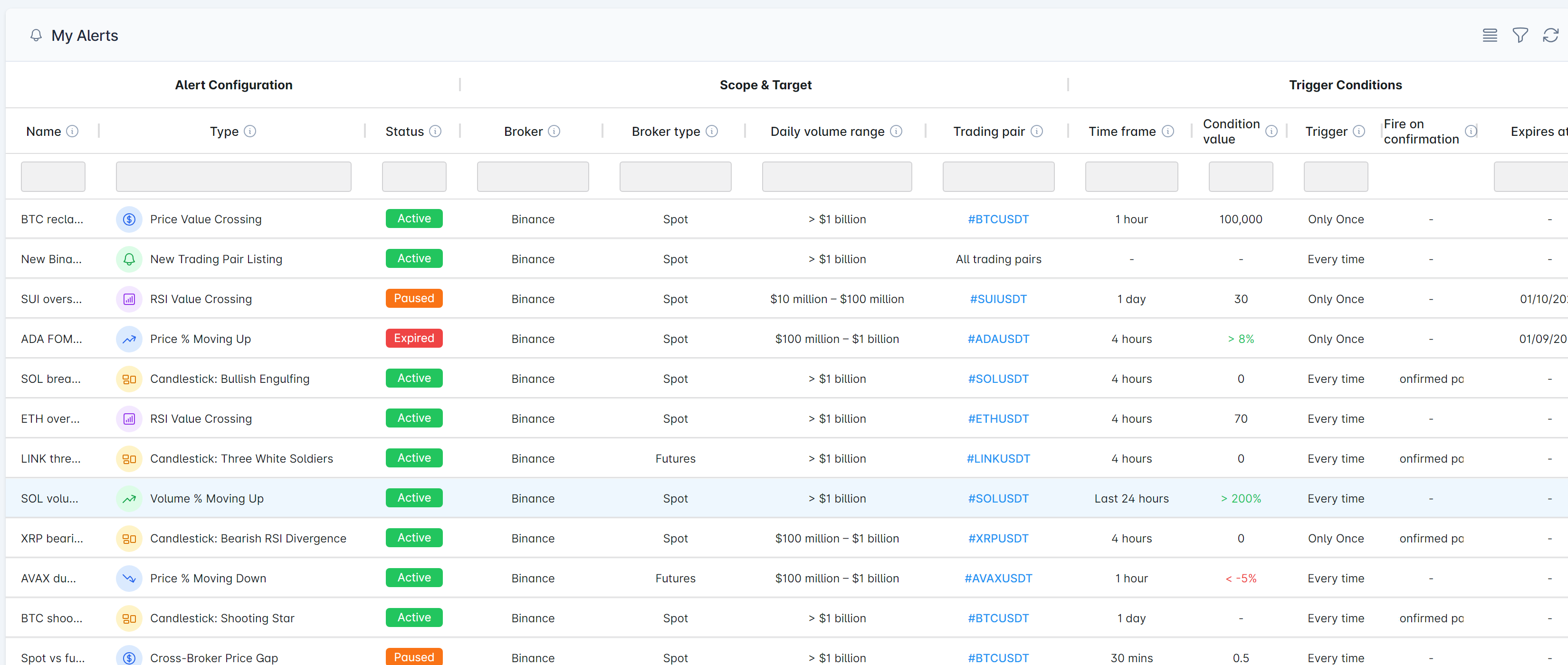Click the Broker type filter field
Viewport: 1568px width, 665px height.
click(675, 176)
